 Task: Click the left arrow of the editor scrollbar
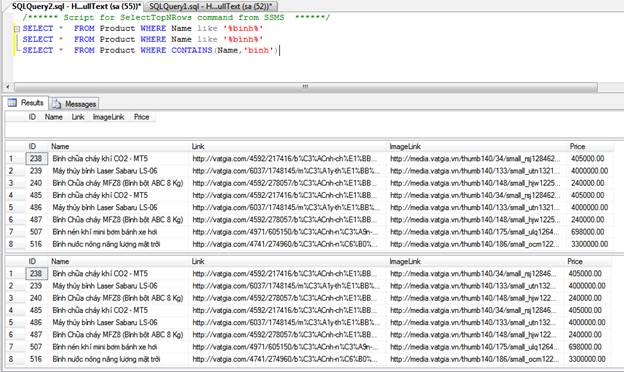tap(8, 87)
